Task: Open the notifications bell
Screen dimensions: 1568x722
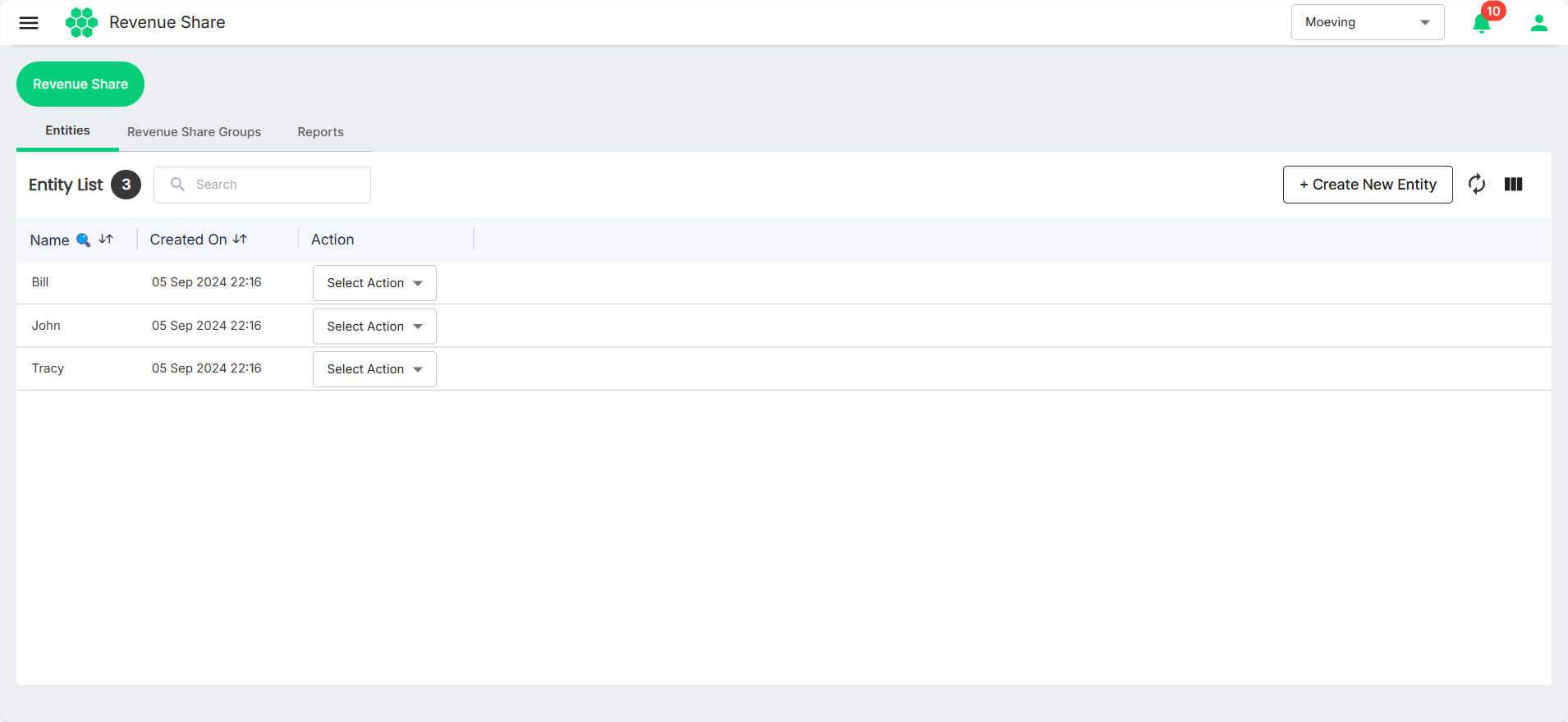Action: tap(1482, 23)
